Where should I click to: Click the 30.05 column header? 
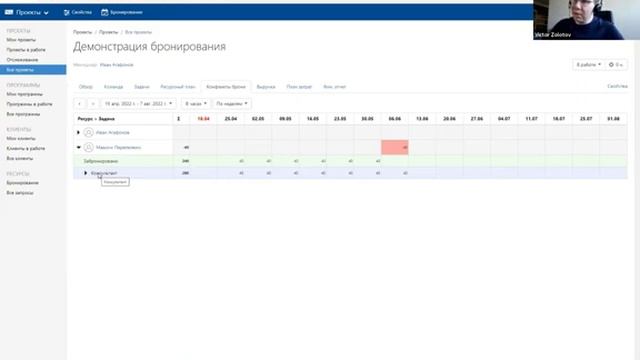tap(367, 119)
